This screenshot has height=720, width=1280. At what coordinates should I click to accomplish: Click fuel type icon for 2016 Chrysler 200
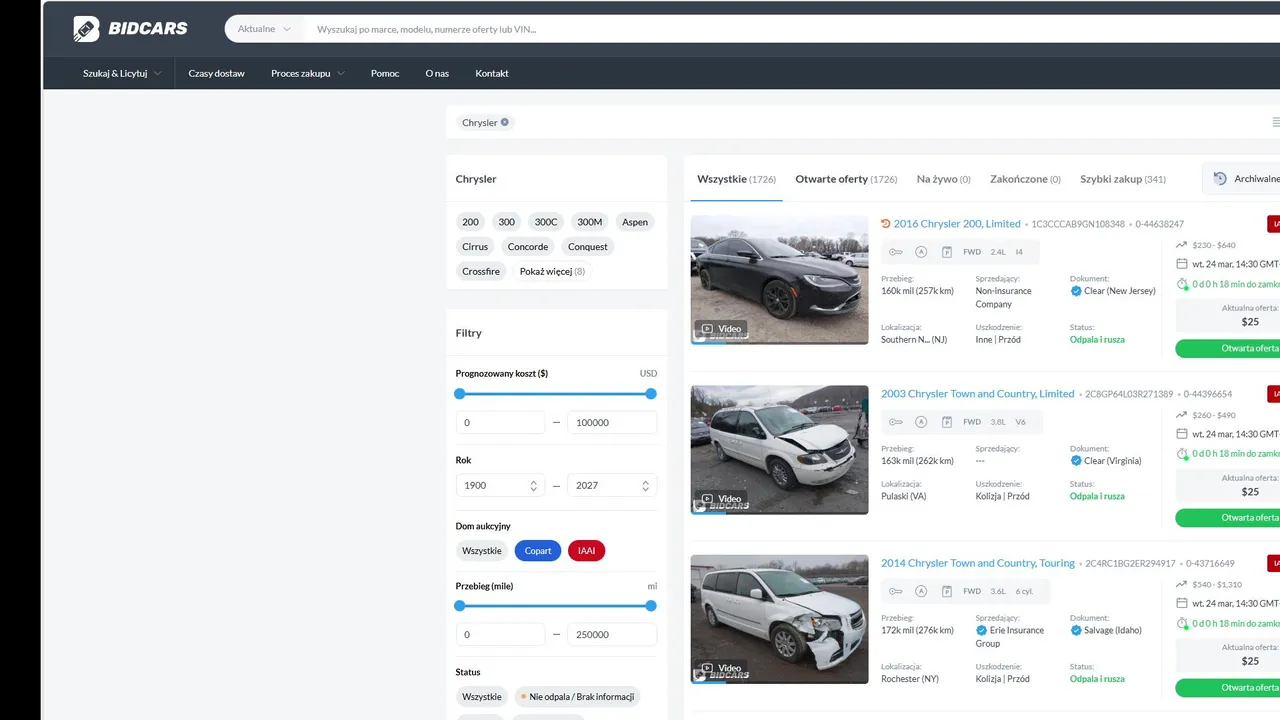coord(946,252)
